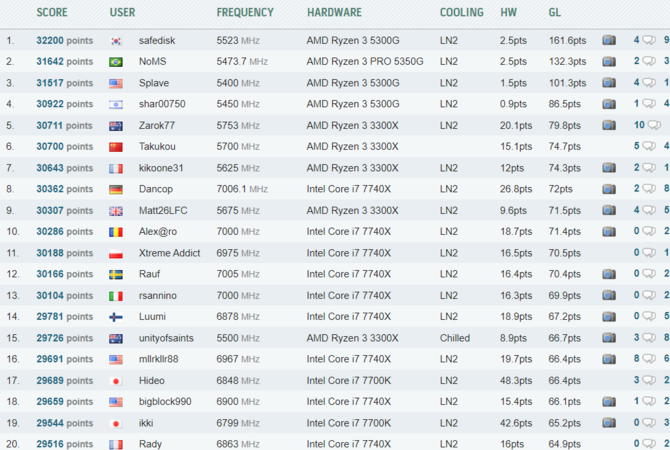Screen dimensions: 670x450
Task: Open Intel Core i7 7700K in Hideo's row
Action: 349,380
